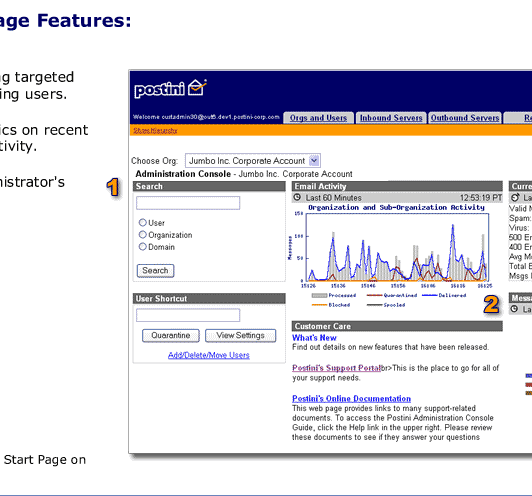Click the 'Quarantined' legend entry
532x496 pixels.
pyautogui.click(x=392, y=295)
